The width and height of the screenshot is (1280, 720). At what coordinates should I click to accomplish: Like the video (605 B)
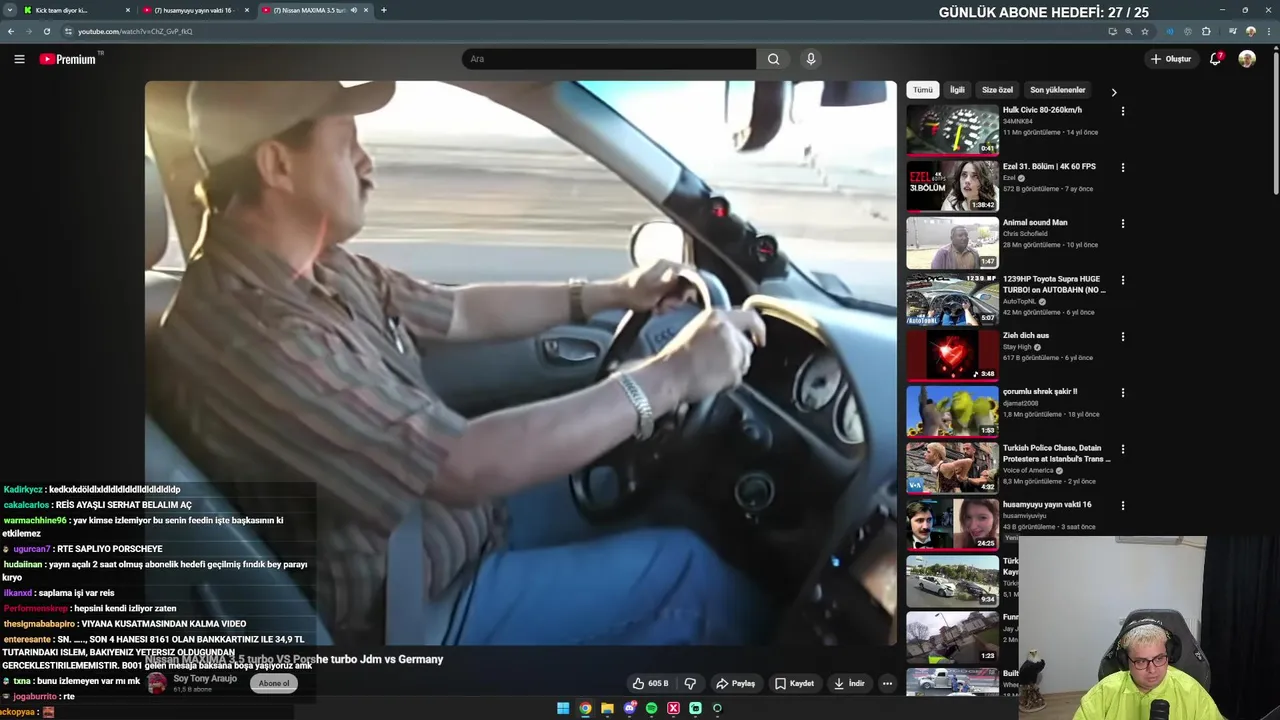click(650, 684)
